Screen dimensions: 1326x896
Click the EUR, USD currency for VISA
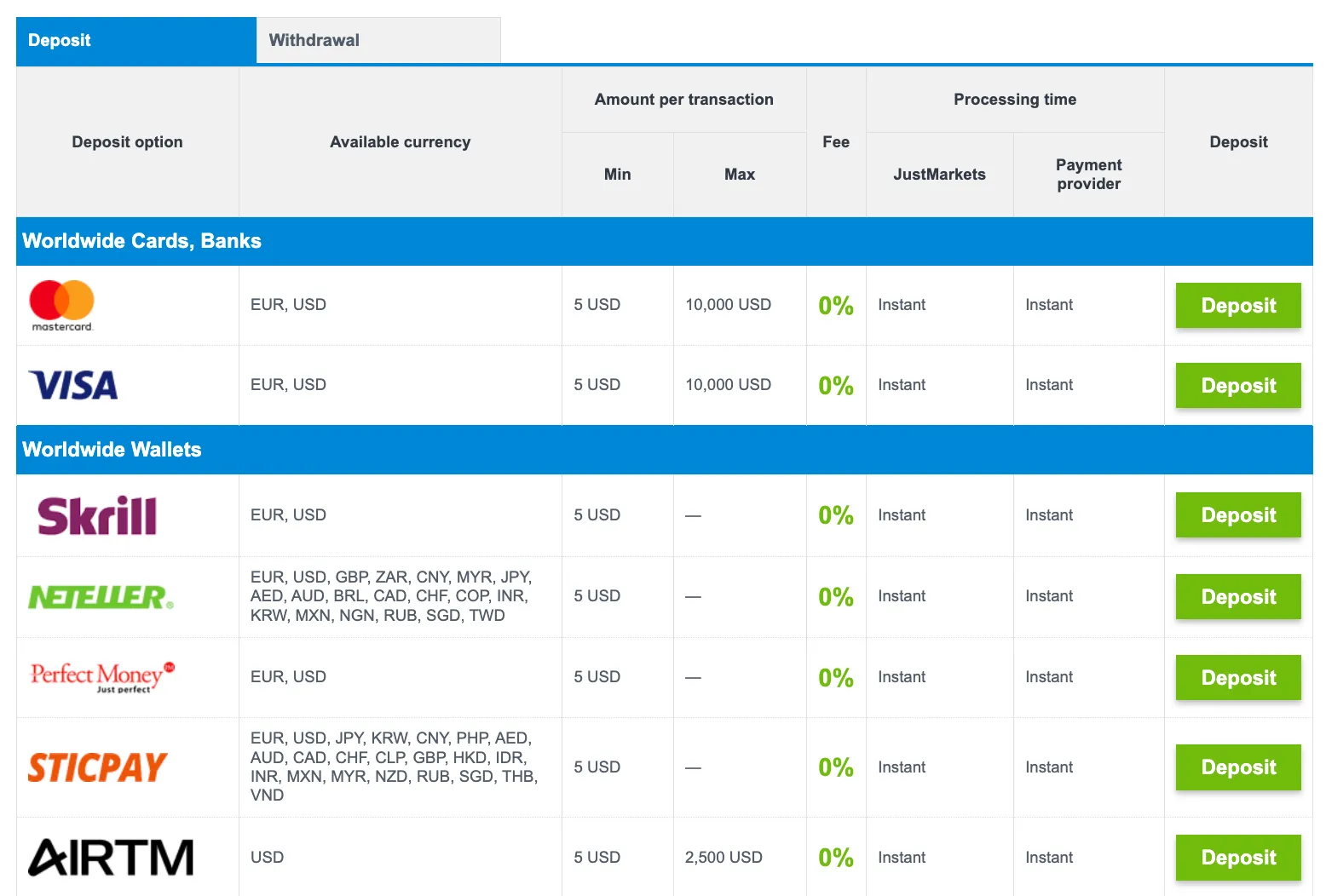(288, 385)
